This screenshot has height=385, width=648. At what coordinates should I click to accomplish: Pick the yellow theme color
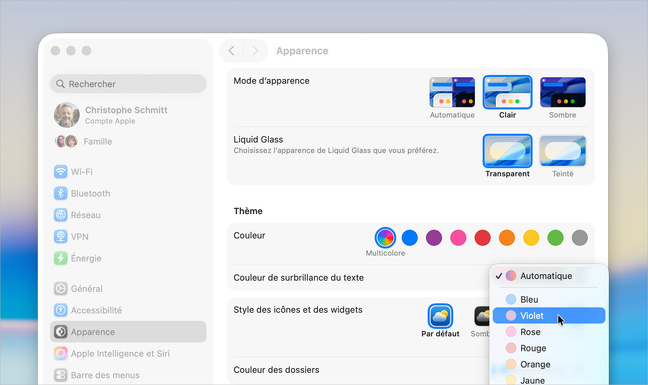[x=531, y=238]
